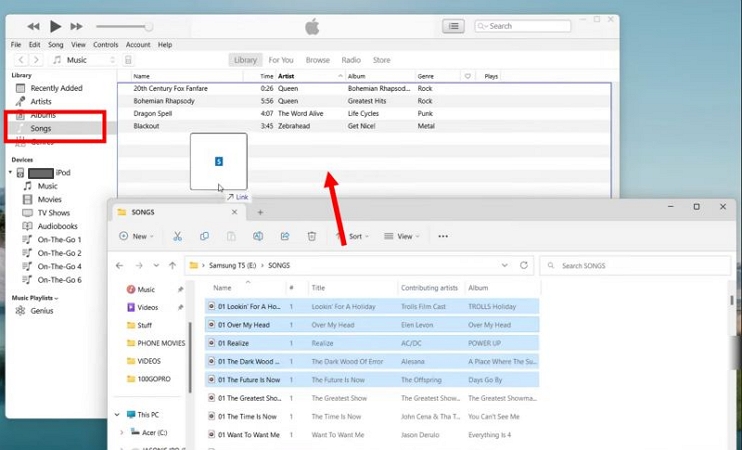Click the Copy icon in File Explorer
This screenshot has width=742, height=450.
click(x=204, y=236)
